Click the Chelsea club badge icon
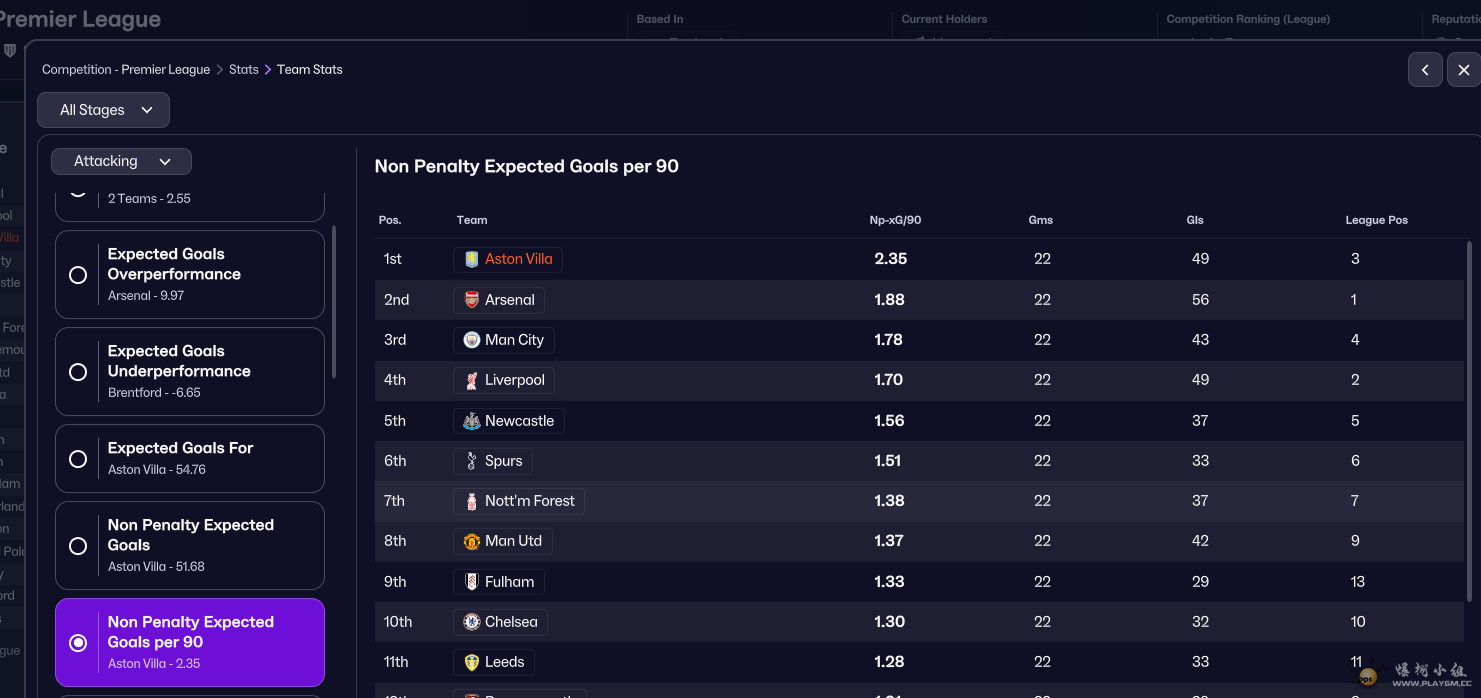The width and height of the screenshot is (1481, 698). point(471,622)
